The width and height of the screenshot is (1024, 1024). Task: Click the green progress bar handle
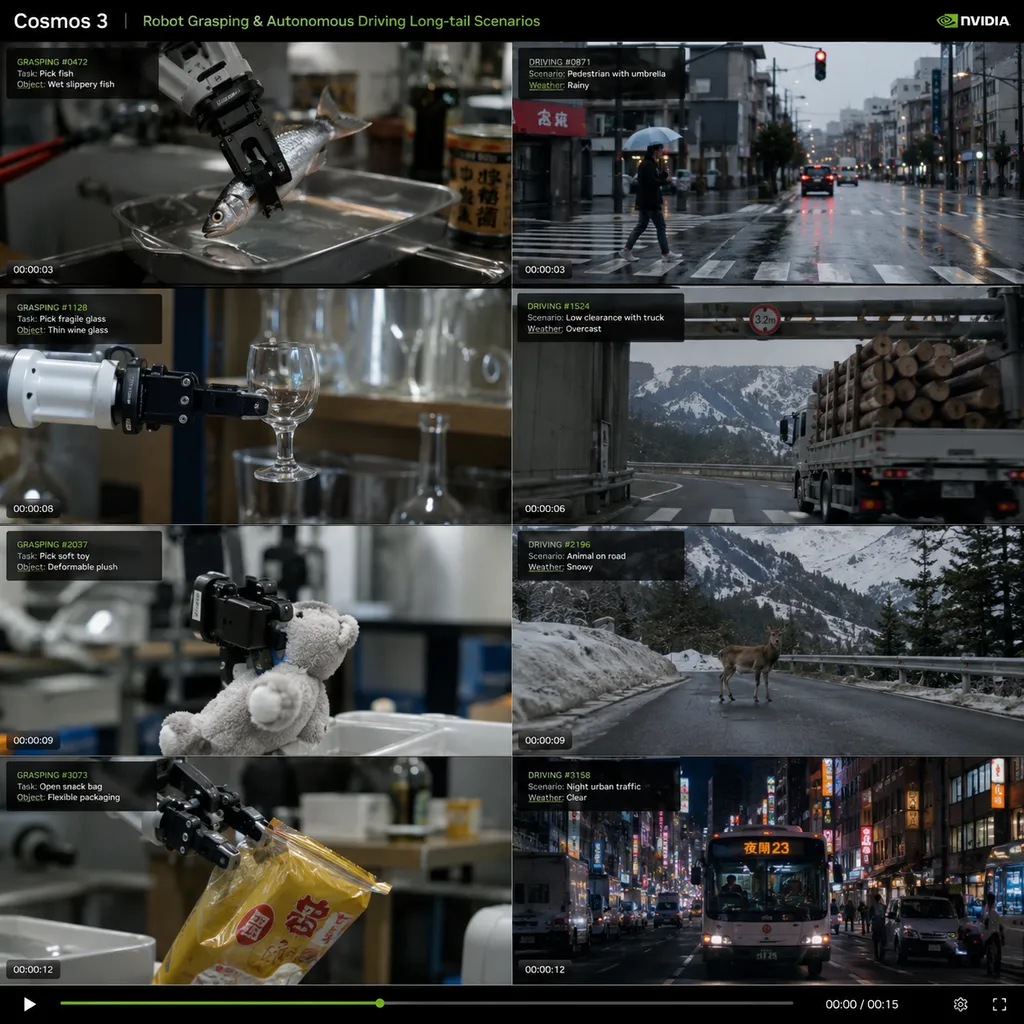[x=379, y=1003]
